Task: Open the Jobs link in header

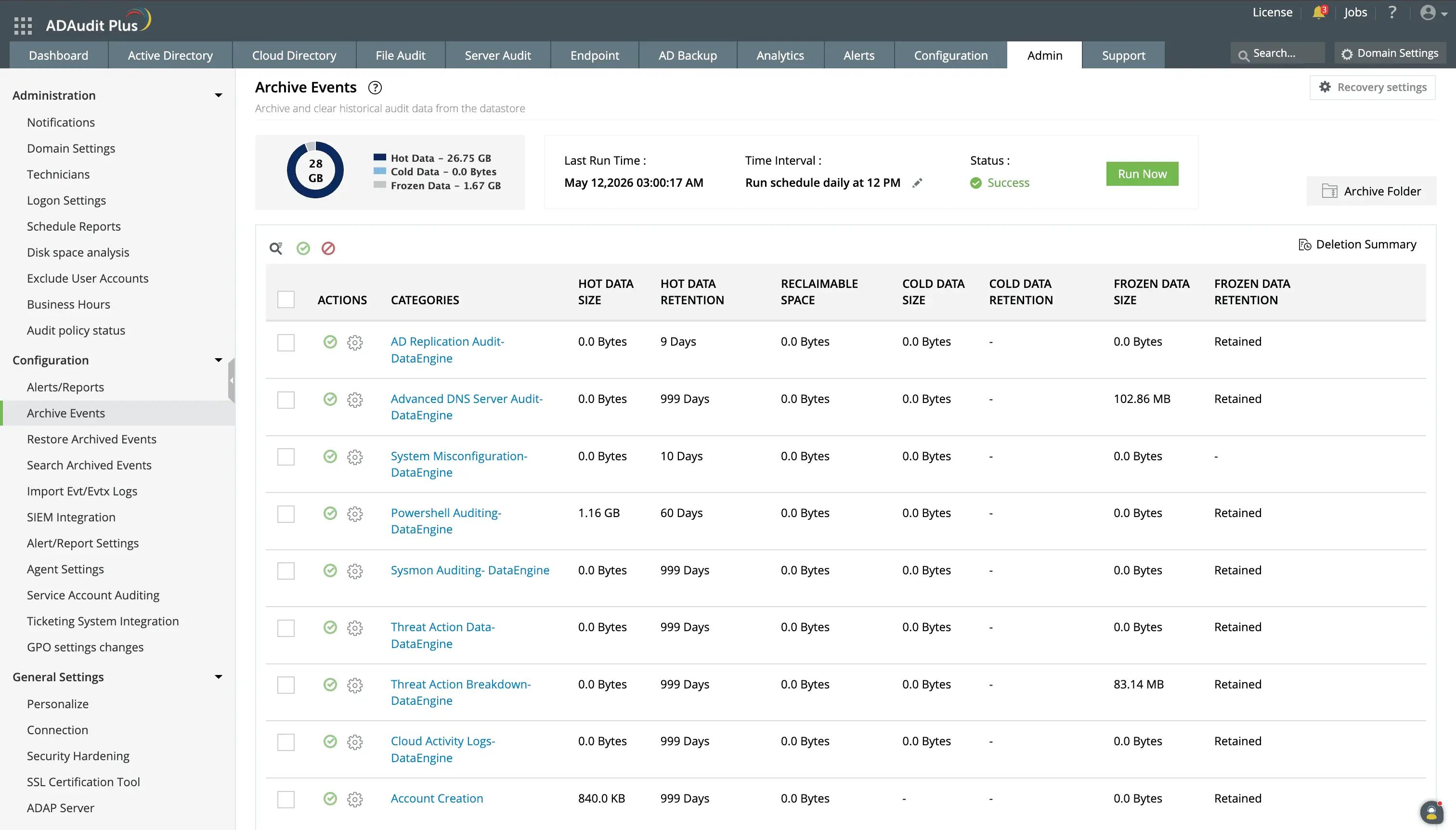Action: coord(1355,13)
